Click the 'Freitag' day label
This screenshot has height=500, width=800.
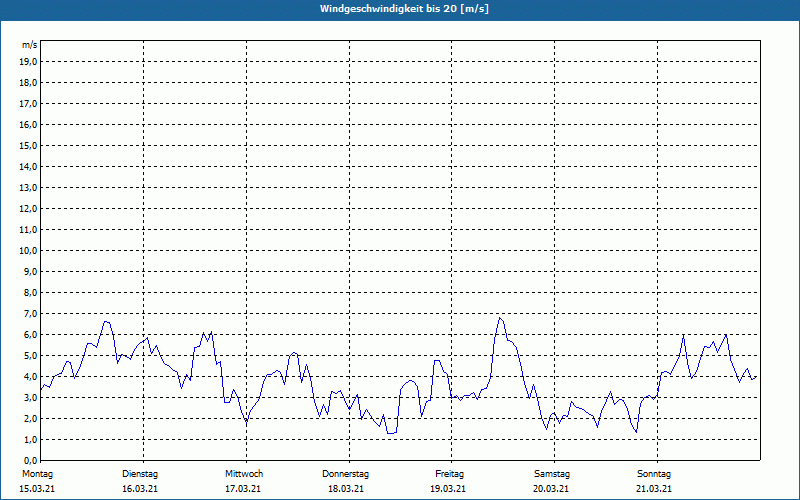pos(449,474)
